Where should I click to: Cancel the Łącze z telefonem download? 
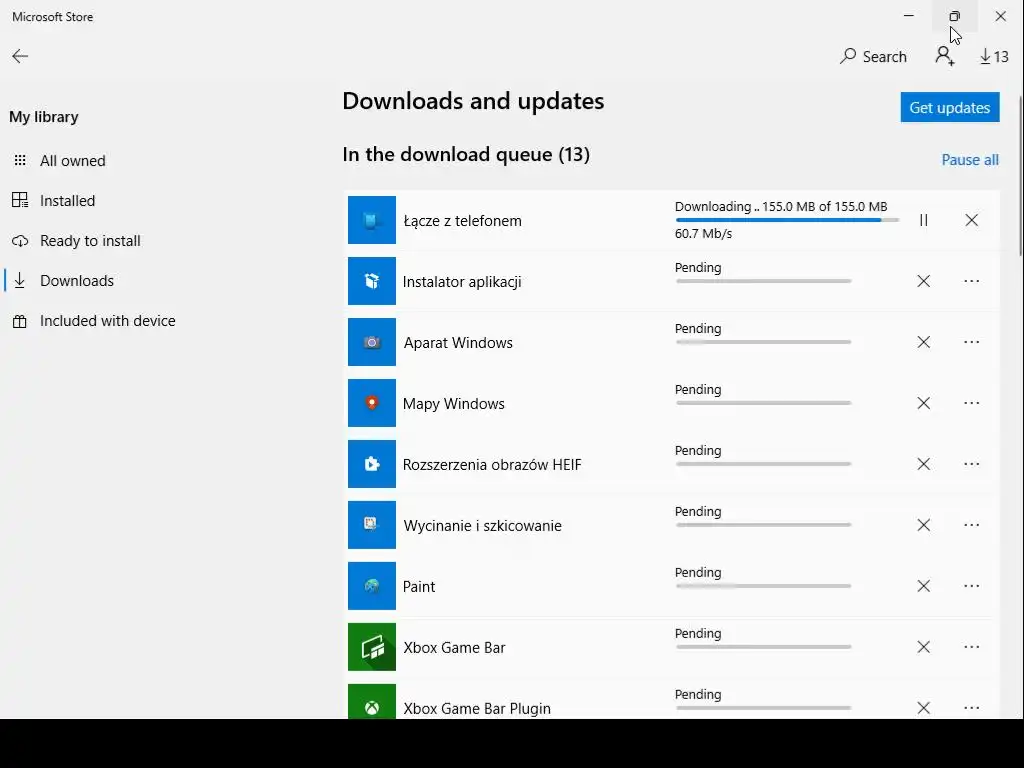[x=972, y=220]
